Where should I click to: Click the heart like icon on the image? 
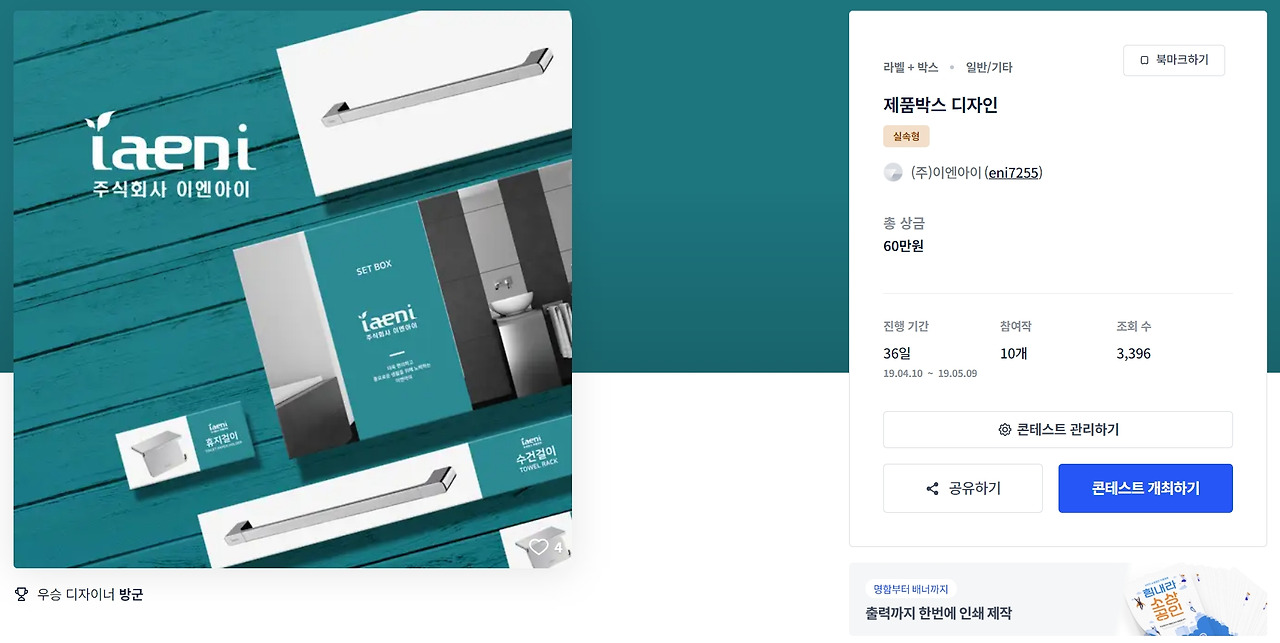(x=539, y=547)
